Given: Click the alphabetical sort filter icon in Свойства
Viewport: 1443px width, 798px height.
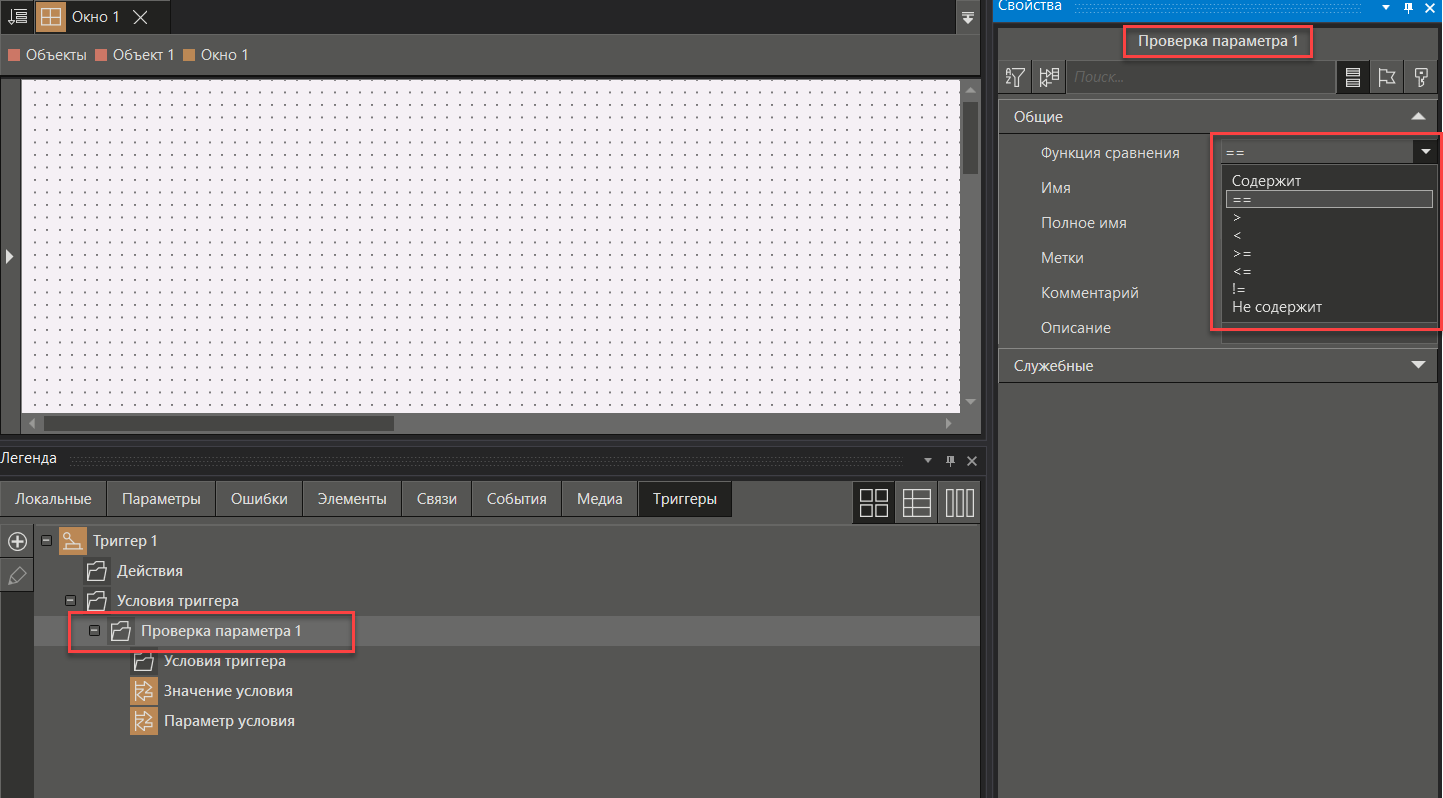Looking at the screenshot, I should tap(1016, 77).
